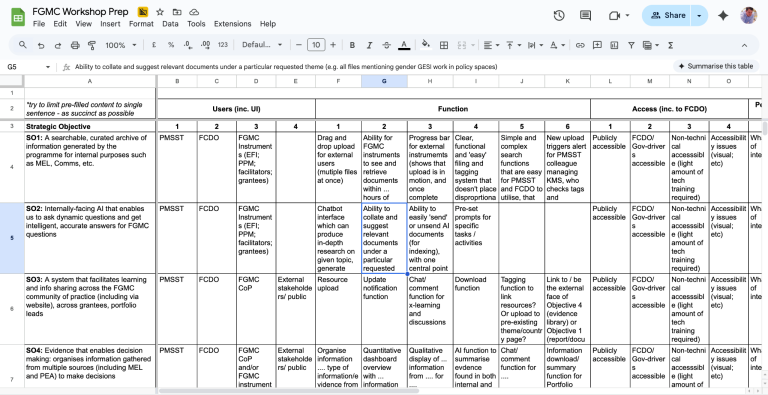Viewport: 768px width, 395px height.
Task: Click the move to folder icon
Action: click(x=177, y=12)
